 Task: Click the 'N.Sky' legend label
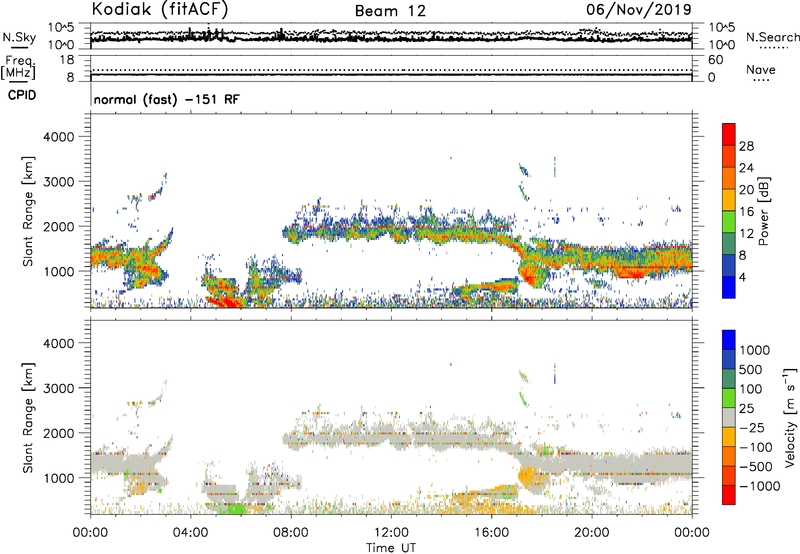coord(19,37)
